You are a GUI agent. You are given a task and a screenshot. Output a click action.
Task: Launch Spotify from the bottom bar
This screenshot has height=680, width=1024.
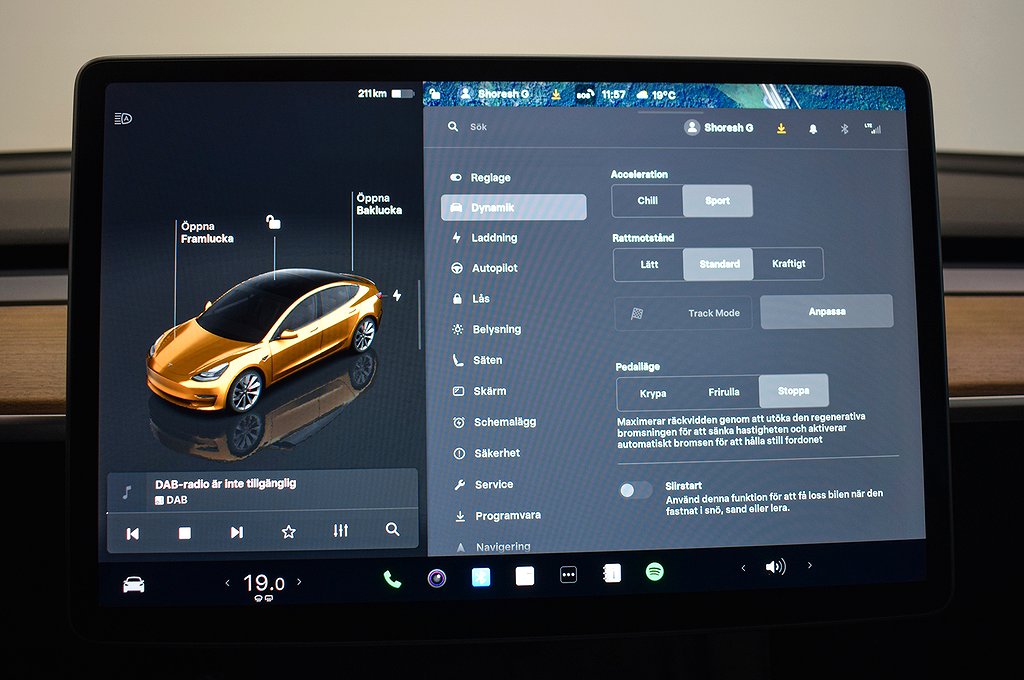[655, 572]
